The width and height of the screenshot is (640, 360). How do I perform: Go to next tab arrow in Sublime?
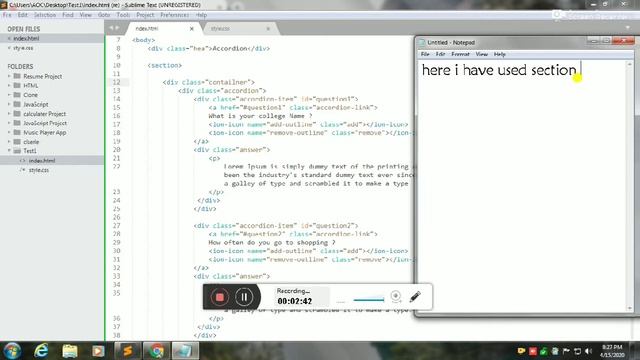118,28
